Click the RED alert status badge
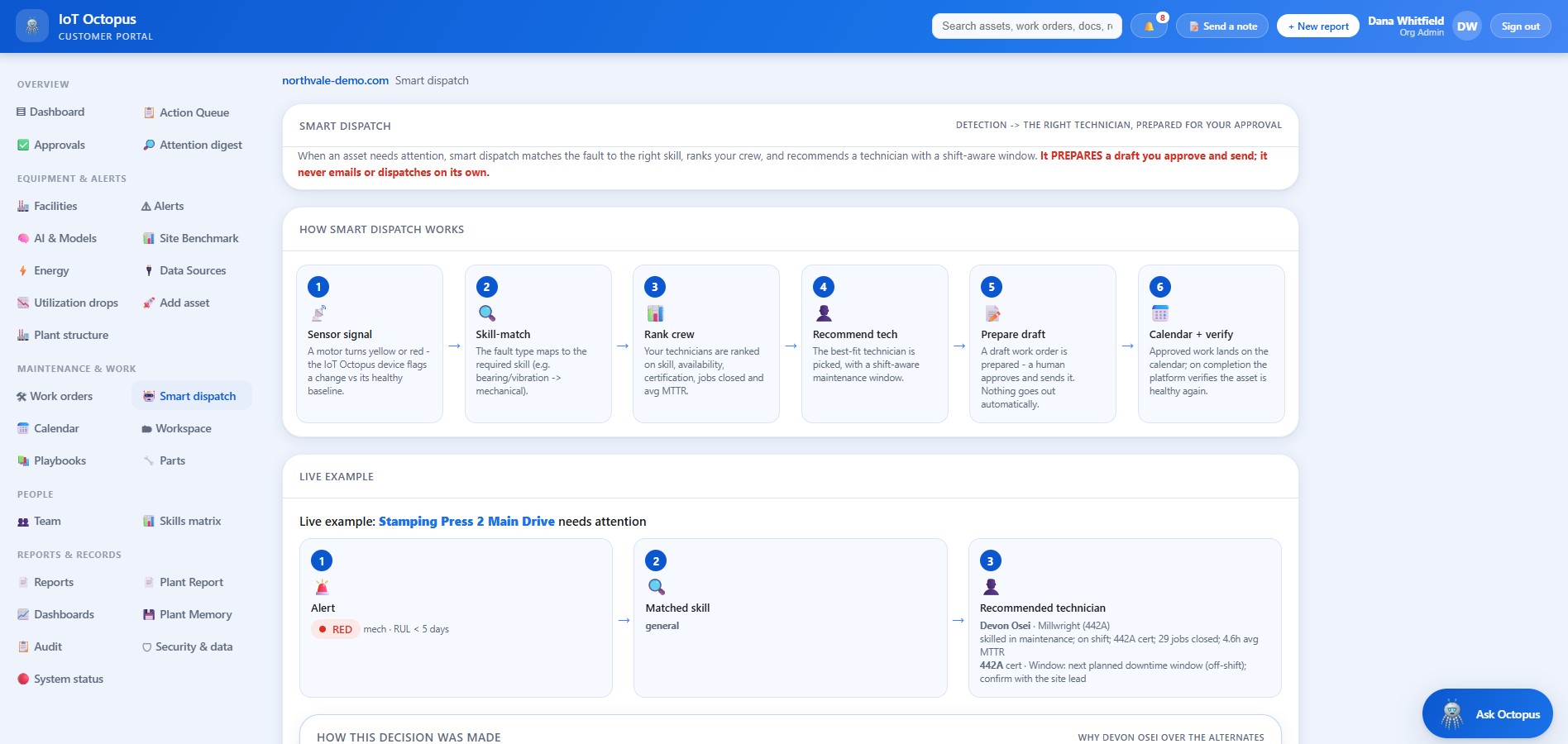Viewport: 1568px width, 744px height. point(335,629)
